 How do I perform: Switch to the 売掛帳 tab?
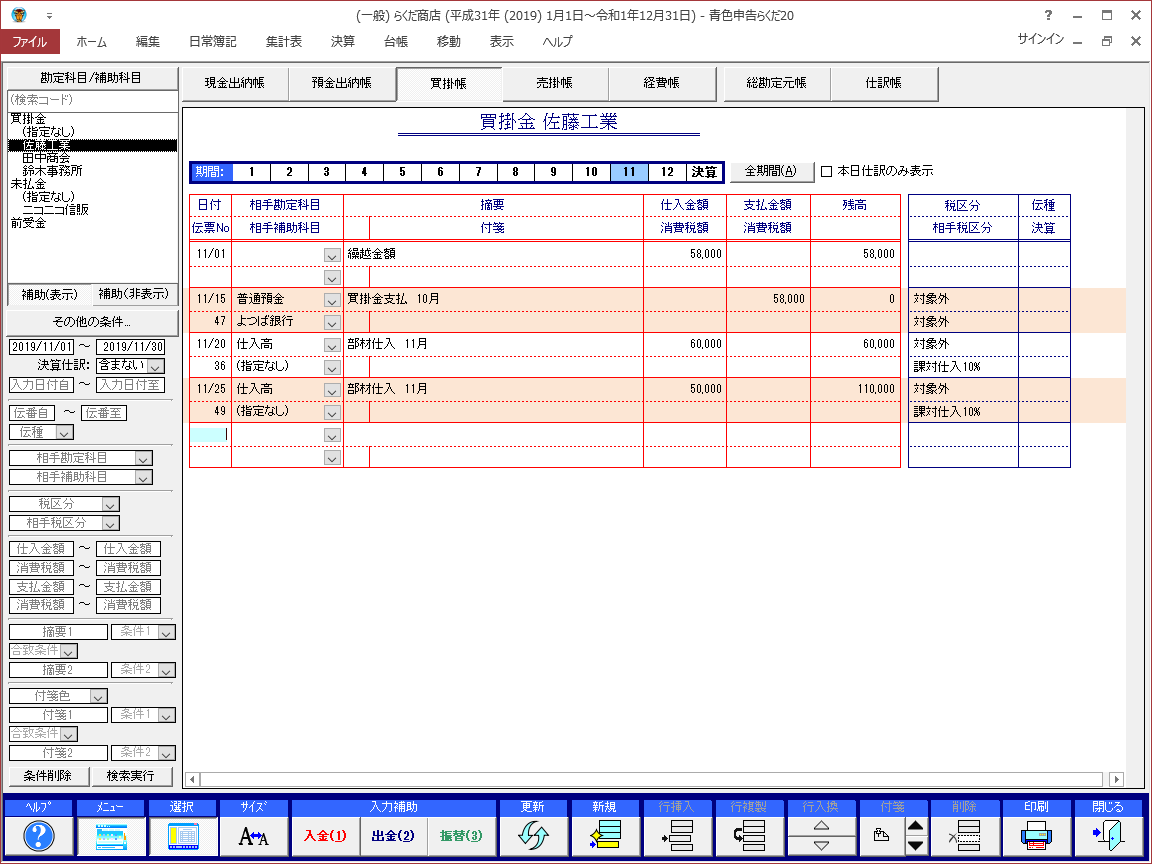[x=555, y=84]
